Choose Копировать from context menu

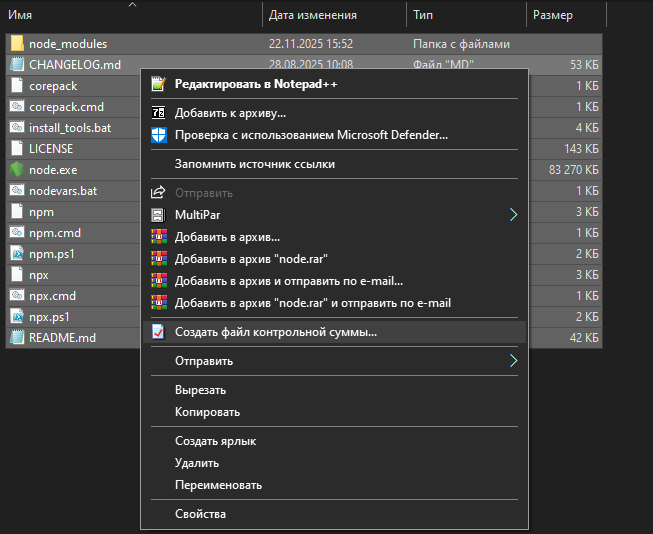tap(334, 412)
